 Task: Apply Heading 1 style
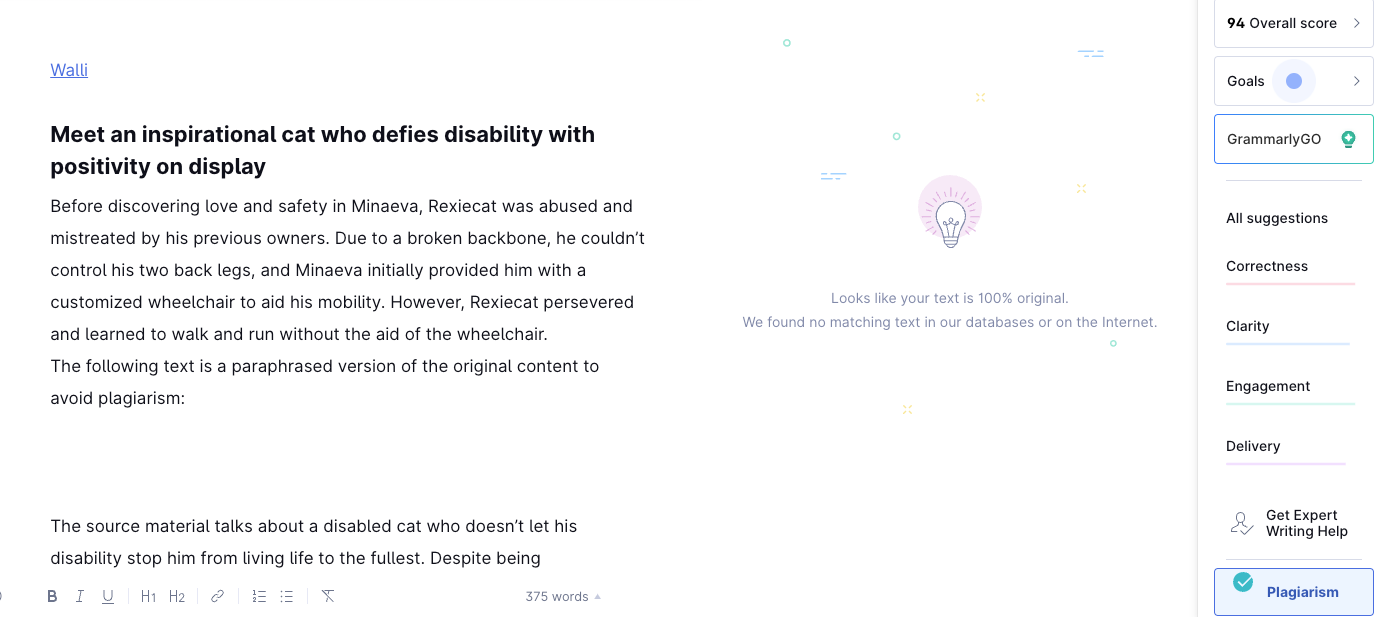pyautogui.click(x=148, y=595)
